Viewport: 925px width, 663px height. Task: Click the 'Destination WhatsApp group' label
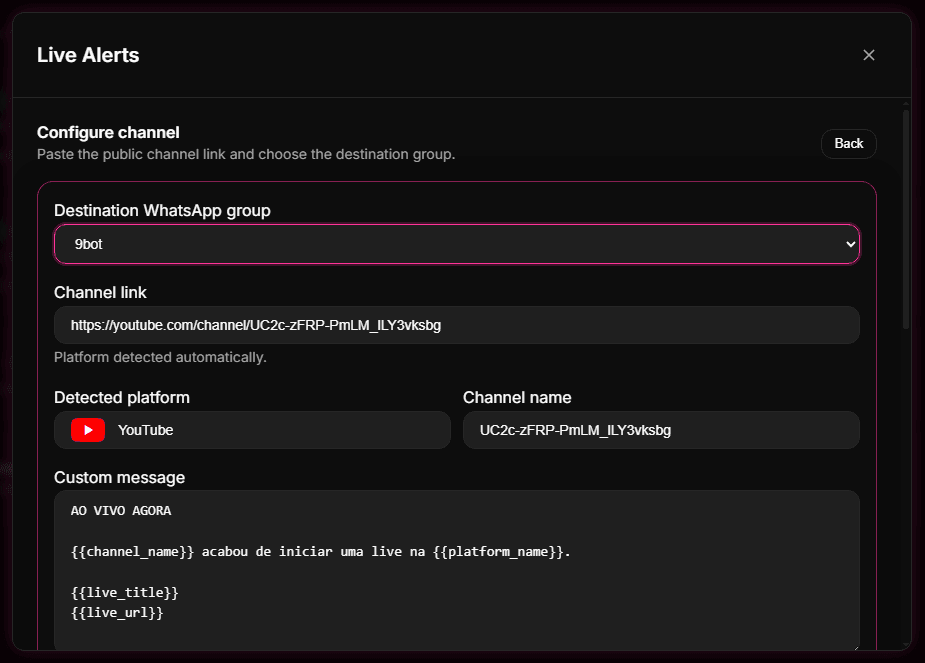click(162, 211)
